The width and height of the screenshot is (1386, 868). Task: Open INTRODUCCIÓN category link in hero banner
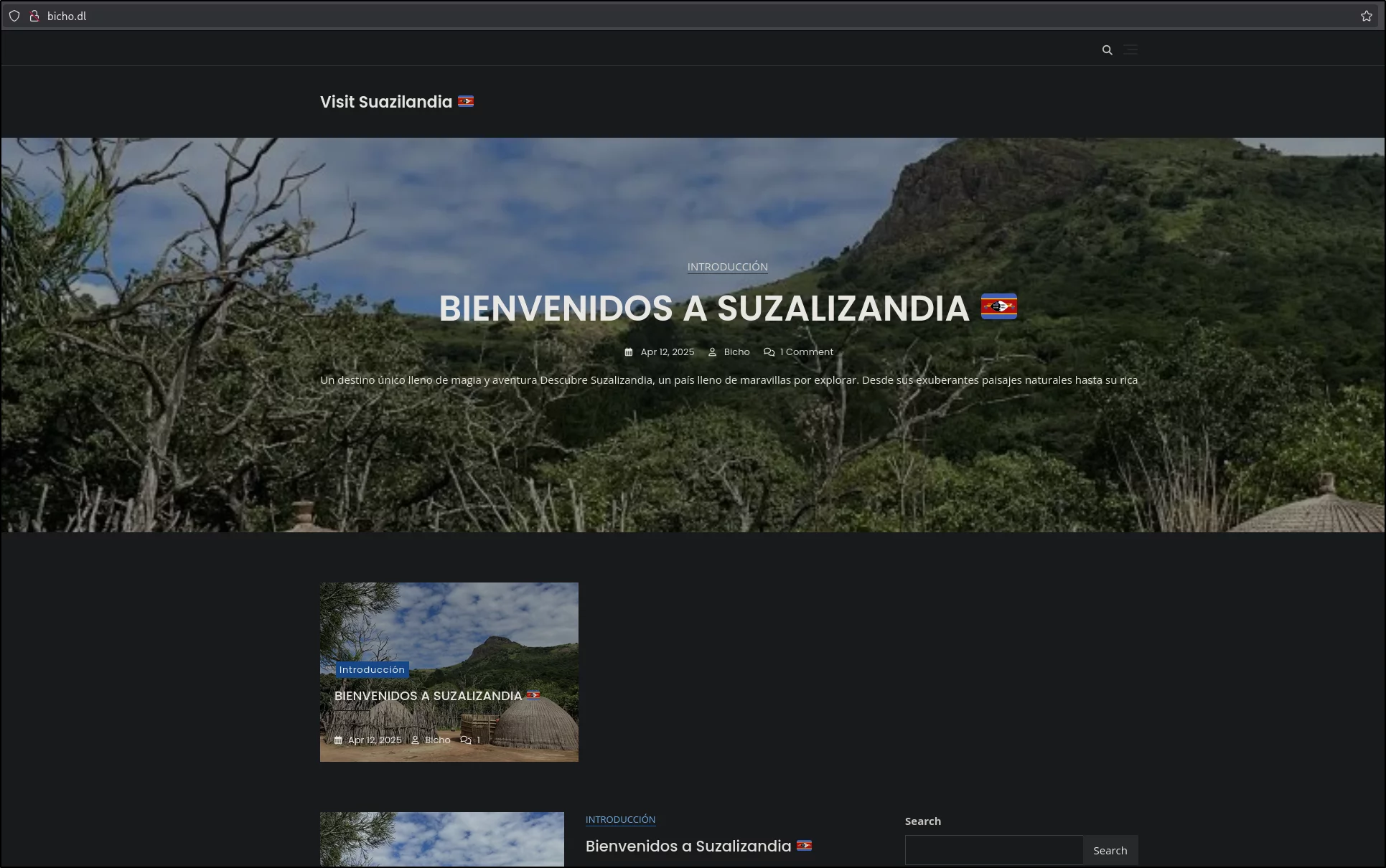click(727, 267)
